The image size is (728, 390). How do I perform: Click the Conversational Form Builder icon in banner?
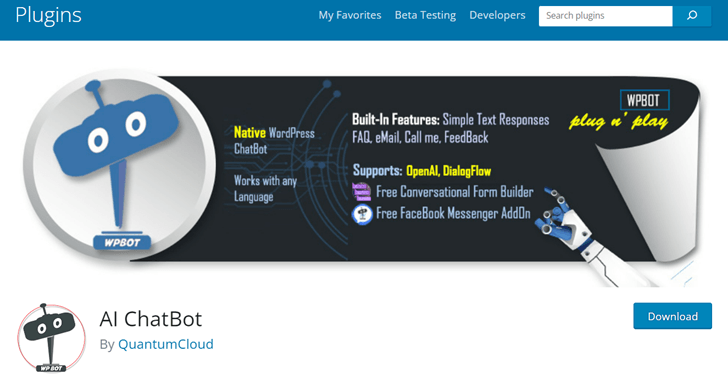click(362, 192)
